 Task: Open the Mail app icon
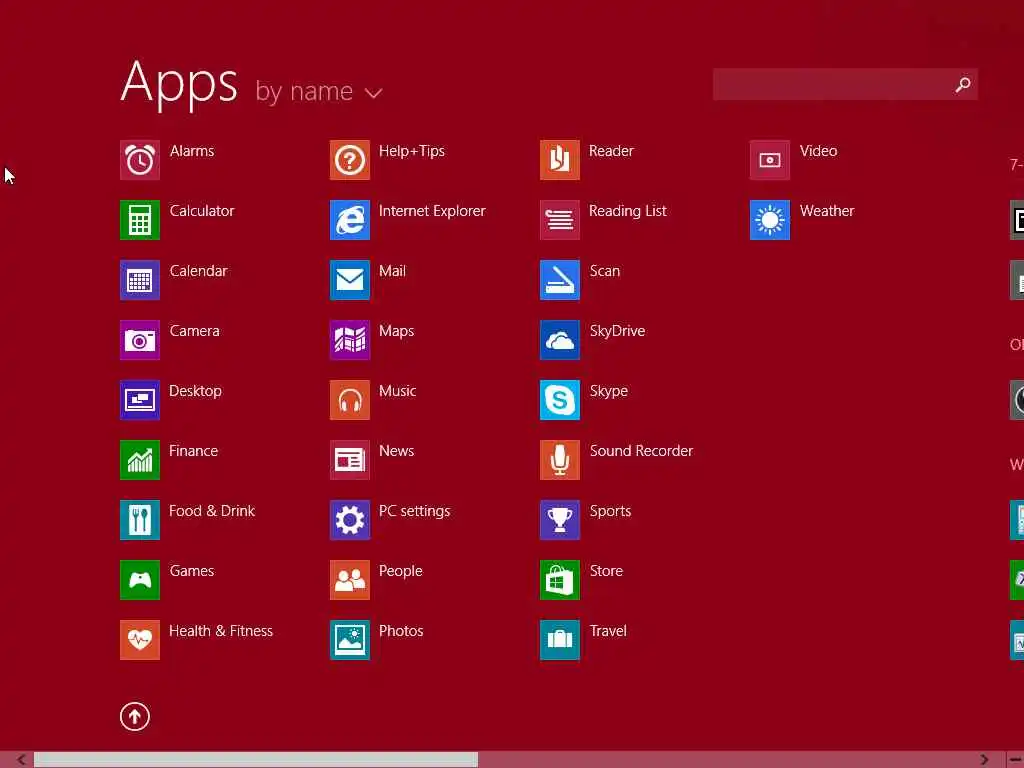coord(350,280)
